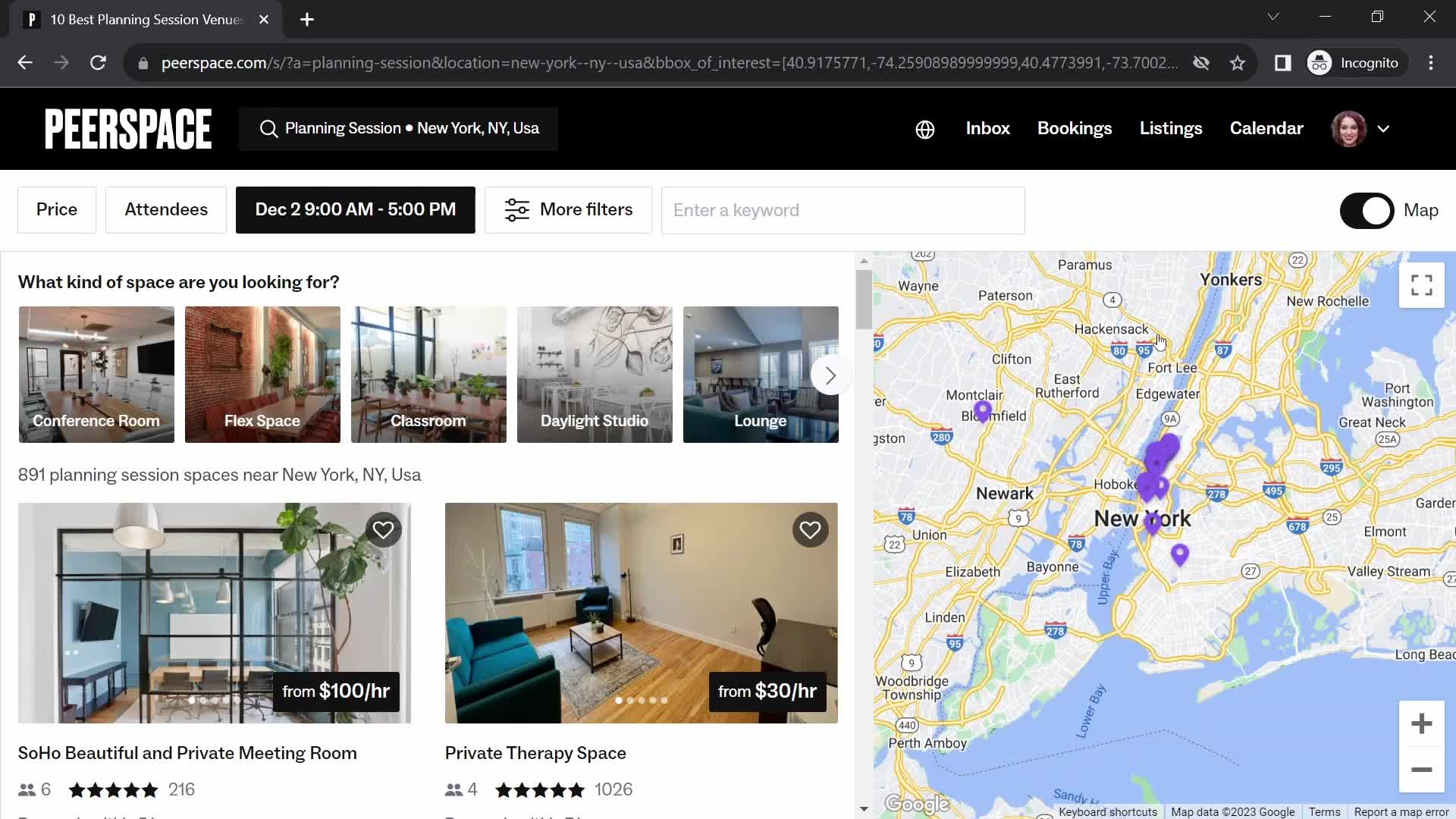
Task: Click the keyword search input field
Action: (x=843, y=210)
